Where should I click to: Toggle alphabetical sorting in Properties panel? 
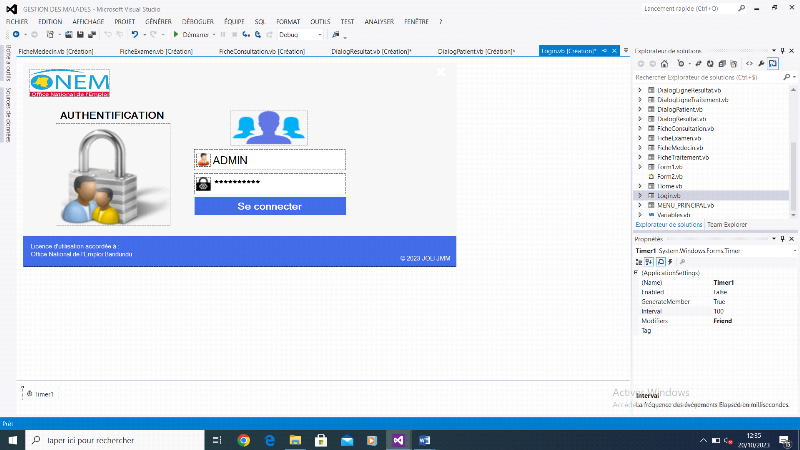[651, 262]
